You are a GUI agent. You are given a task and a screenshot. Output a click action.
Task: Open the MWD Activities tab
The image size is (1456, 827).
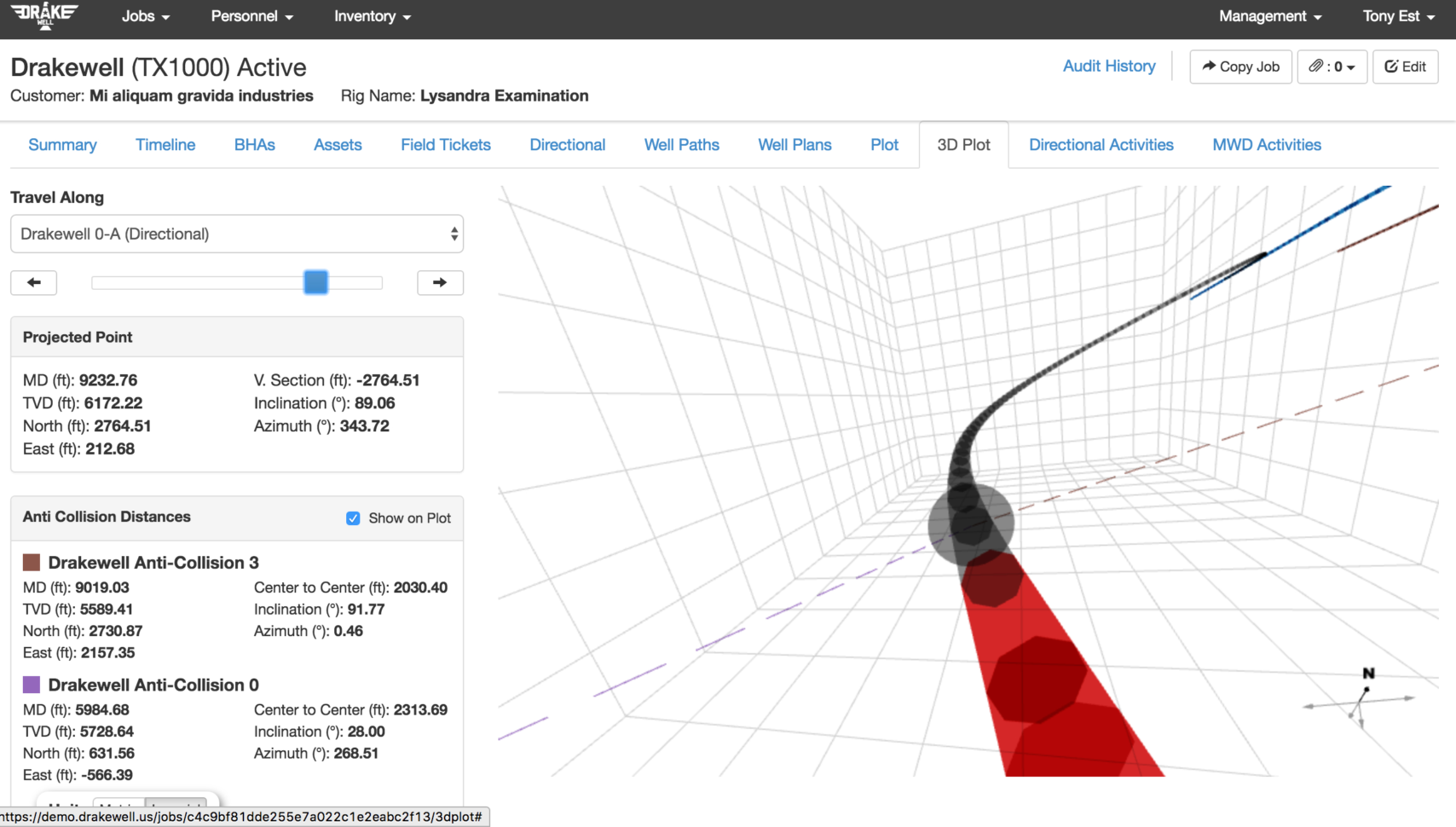1266,145
